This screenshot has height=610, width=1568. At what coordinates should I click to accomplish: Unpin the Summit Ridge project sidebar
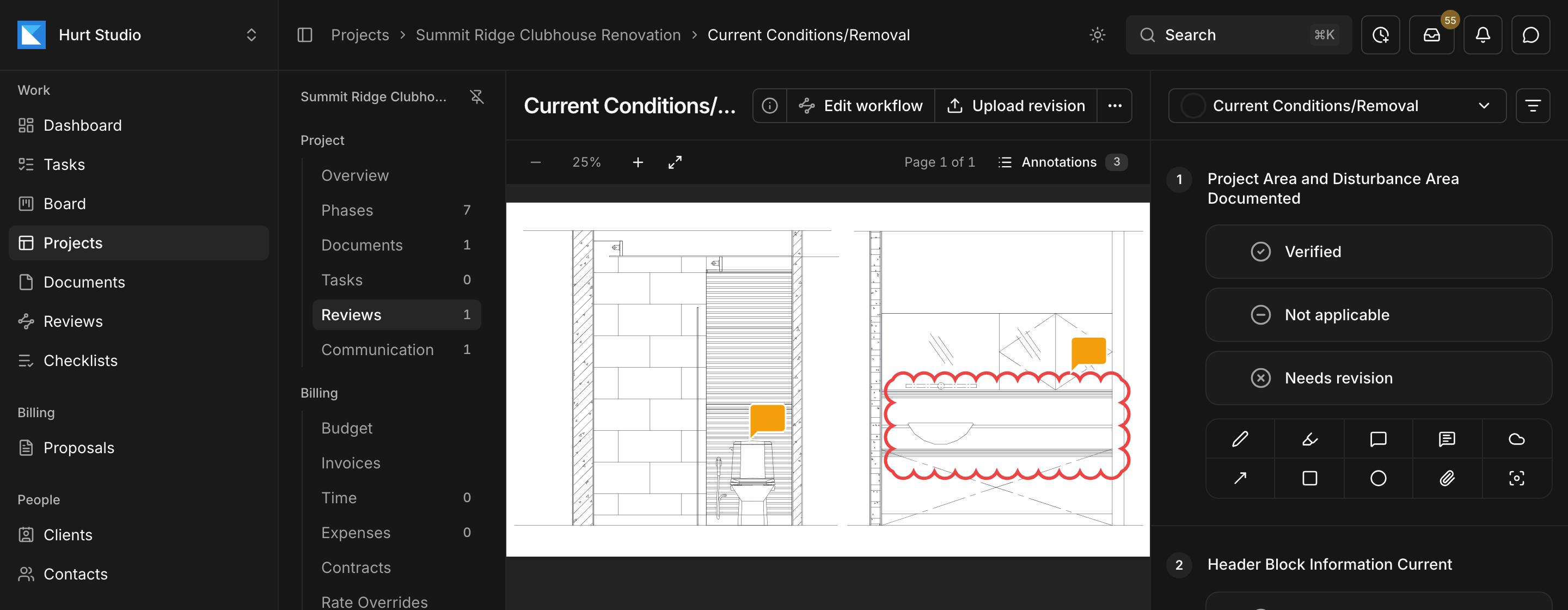tap(476, 97)
